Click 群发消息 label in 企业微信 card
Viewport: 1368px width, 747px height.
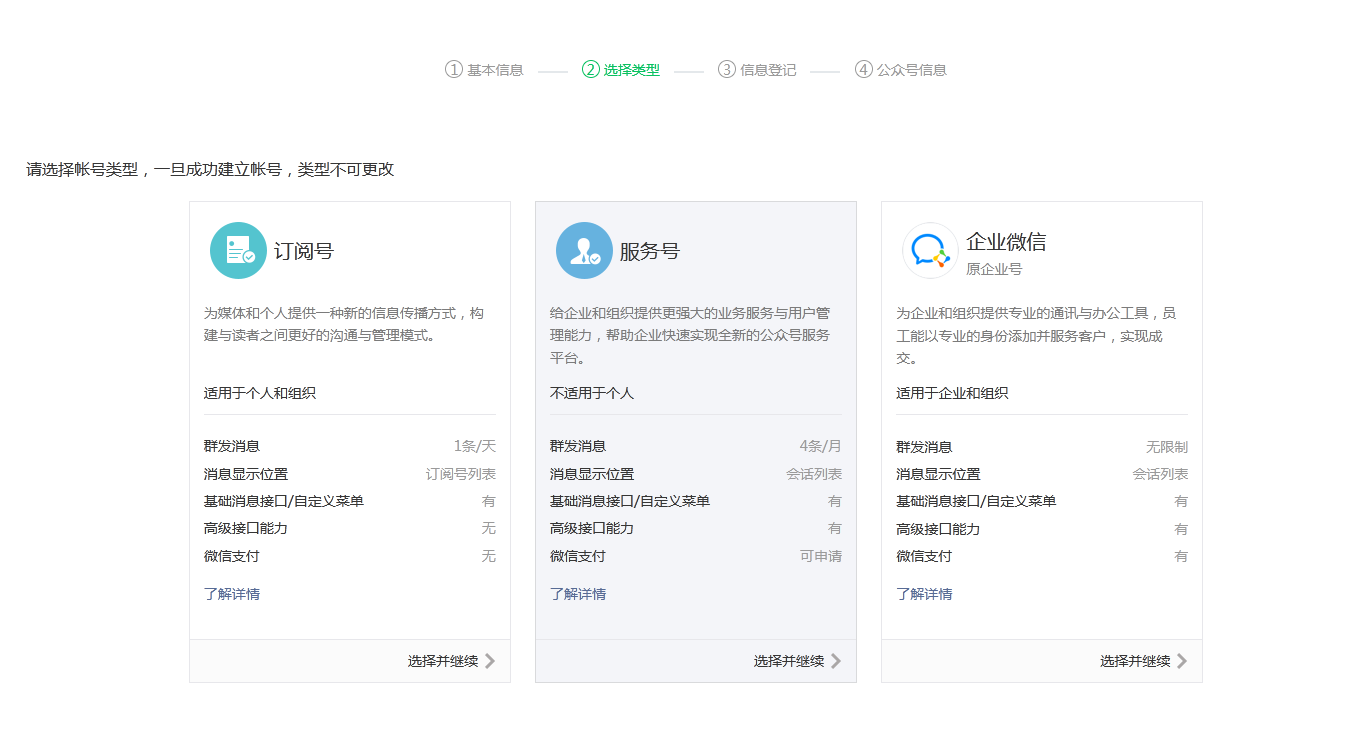924,447
